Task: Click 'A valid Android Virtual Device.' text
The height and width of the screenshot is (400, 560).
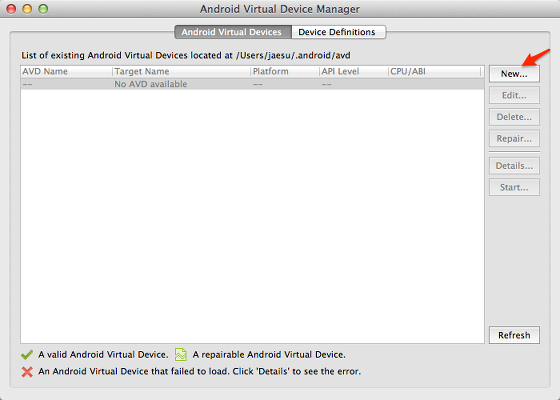Action: [x=103, y=355]
